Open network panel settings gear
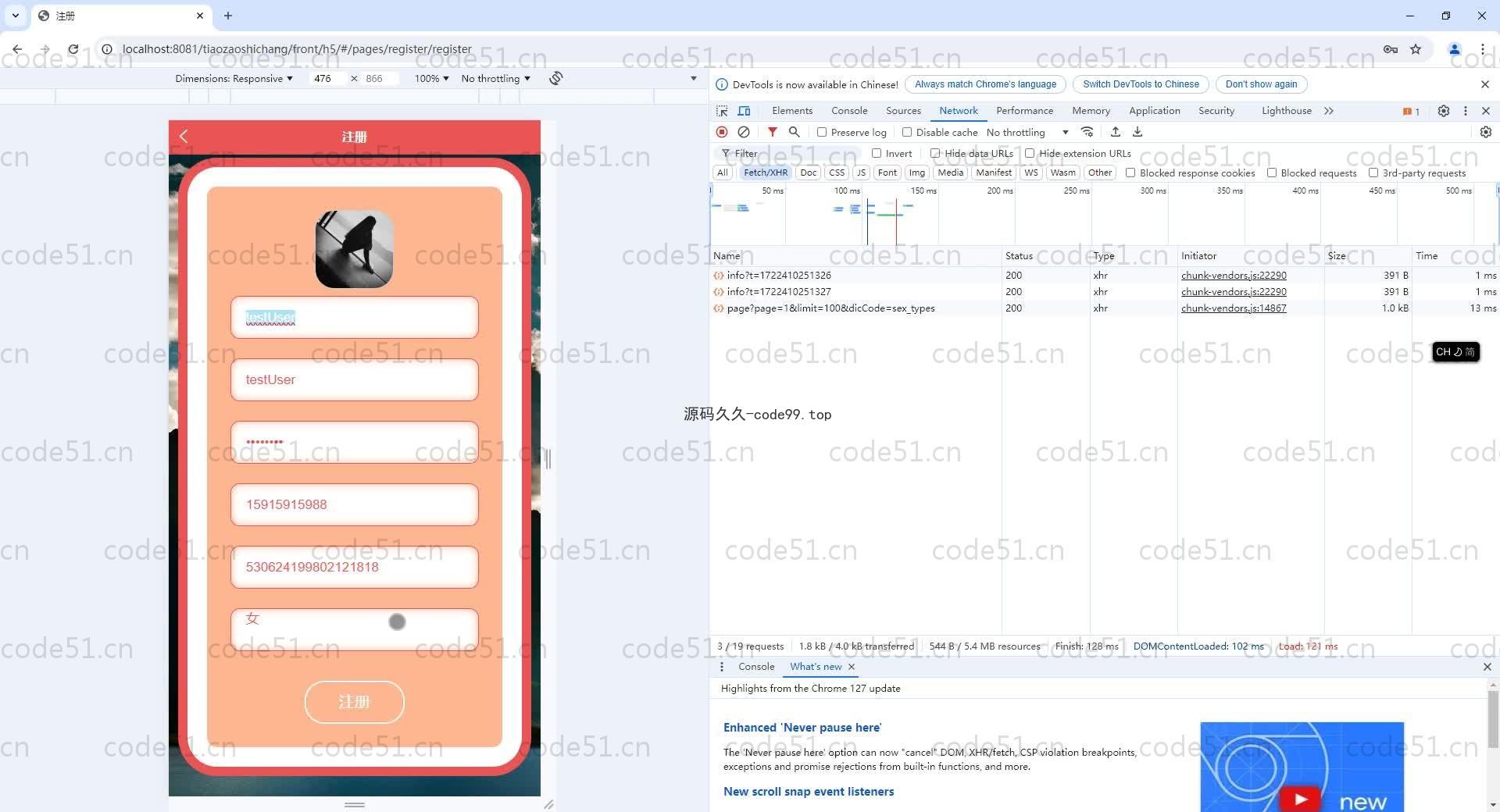This screenshot has height=812, width=1500. click(1486, 132)
